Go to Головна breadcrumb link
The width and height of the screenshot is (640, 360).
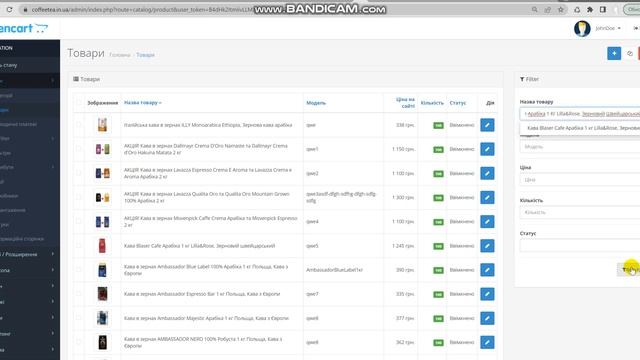pyautogui.click(x=120, y=55)
